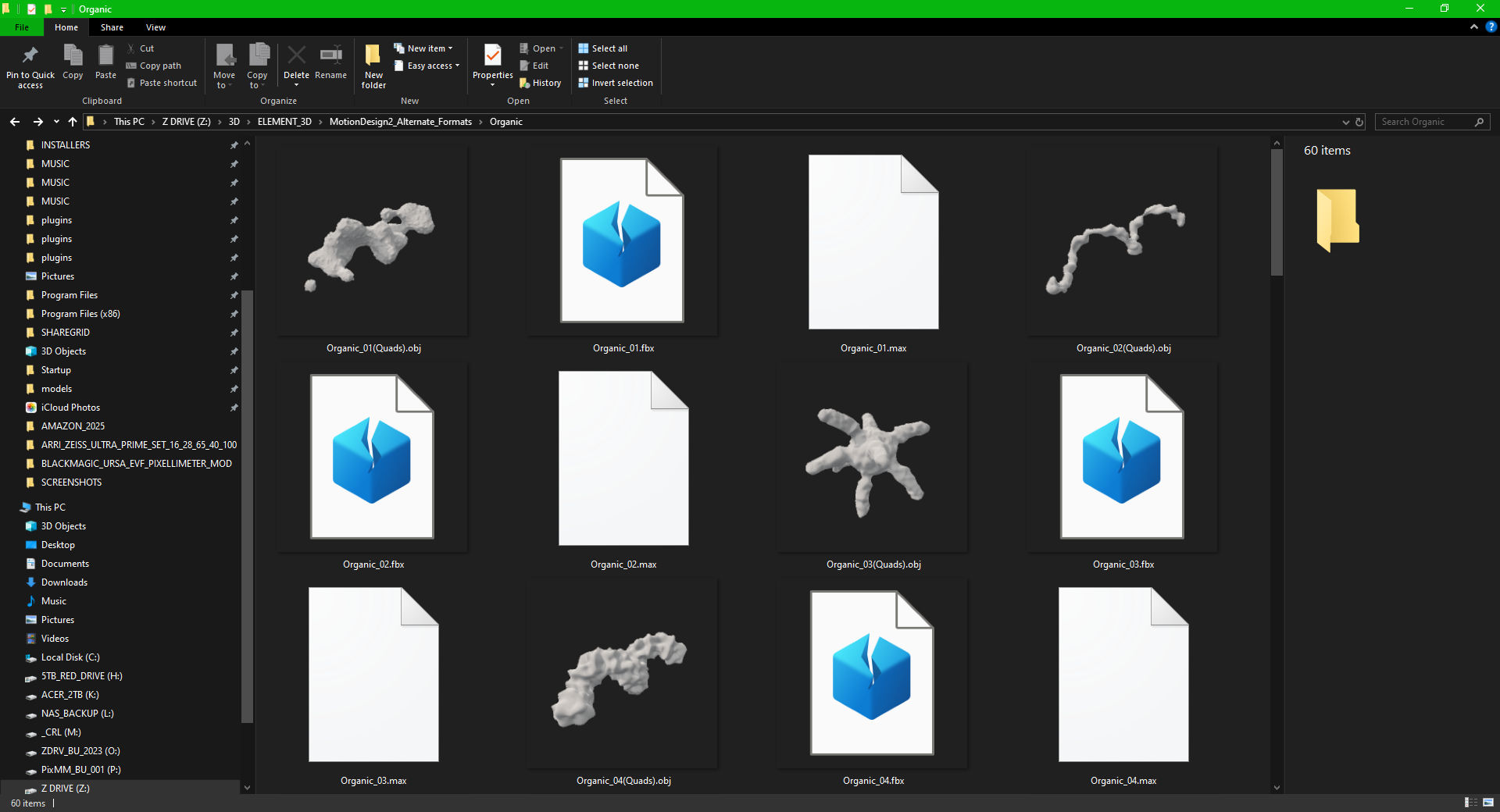Screen dimensions: 1500x812
Task: Switch to large icons view in status bar
Action: [x=1487, y=803]
